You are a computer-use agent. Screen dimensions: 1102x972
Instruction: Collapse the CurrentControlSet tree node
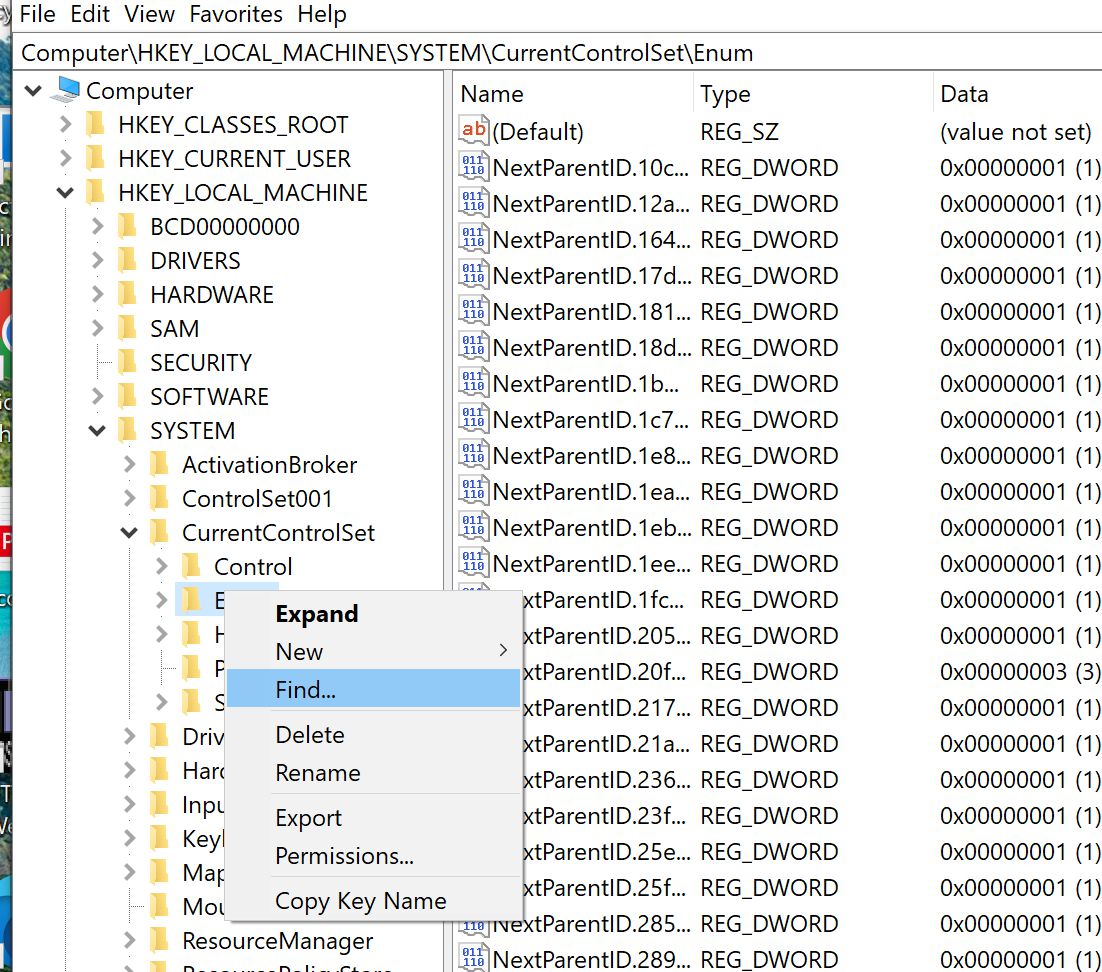tap(129, 533)
